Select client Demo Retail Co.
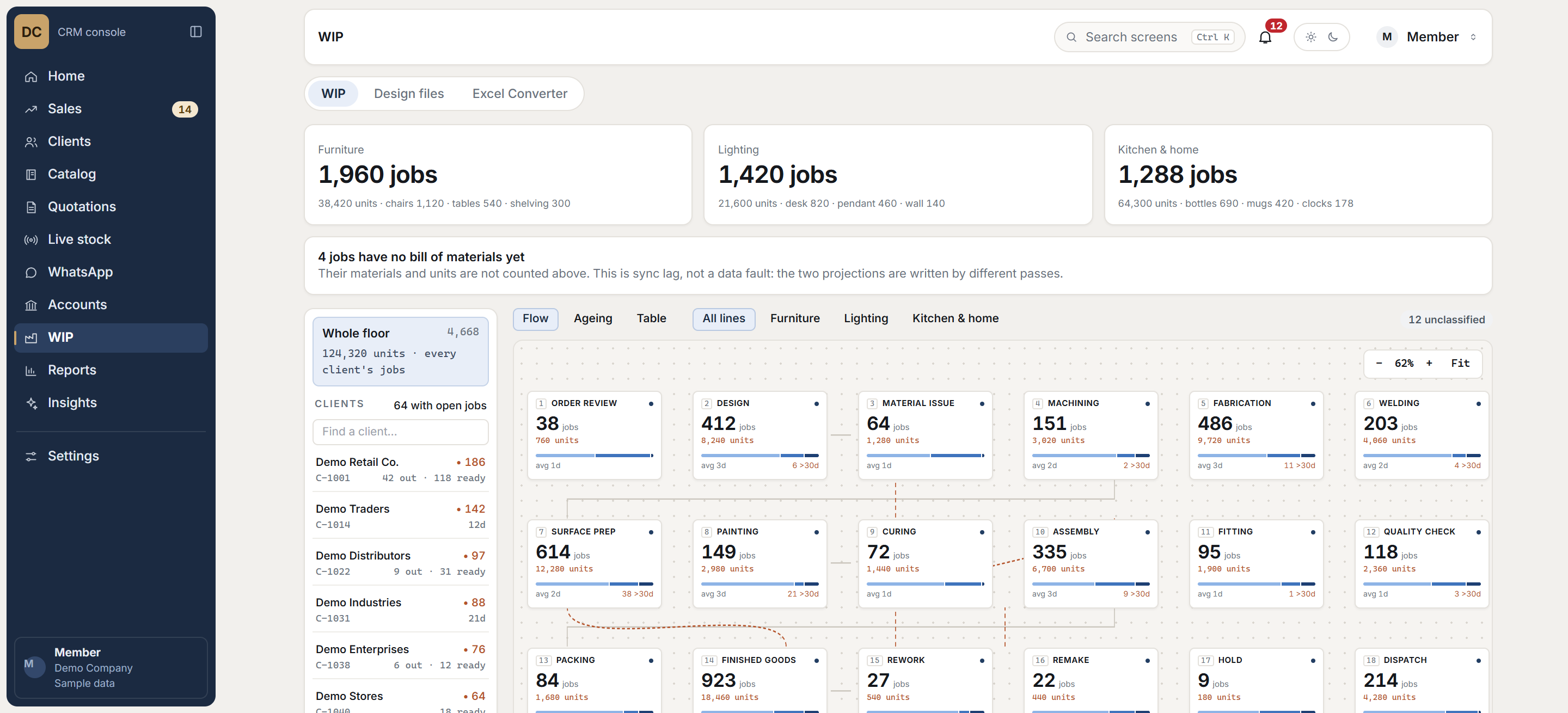Image resolution: width=1568 pixels, height=713 pixels. point(400,470)
